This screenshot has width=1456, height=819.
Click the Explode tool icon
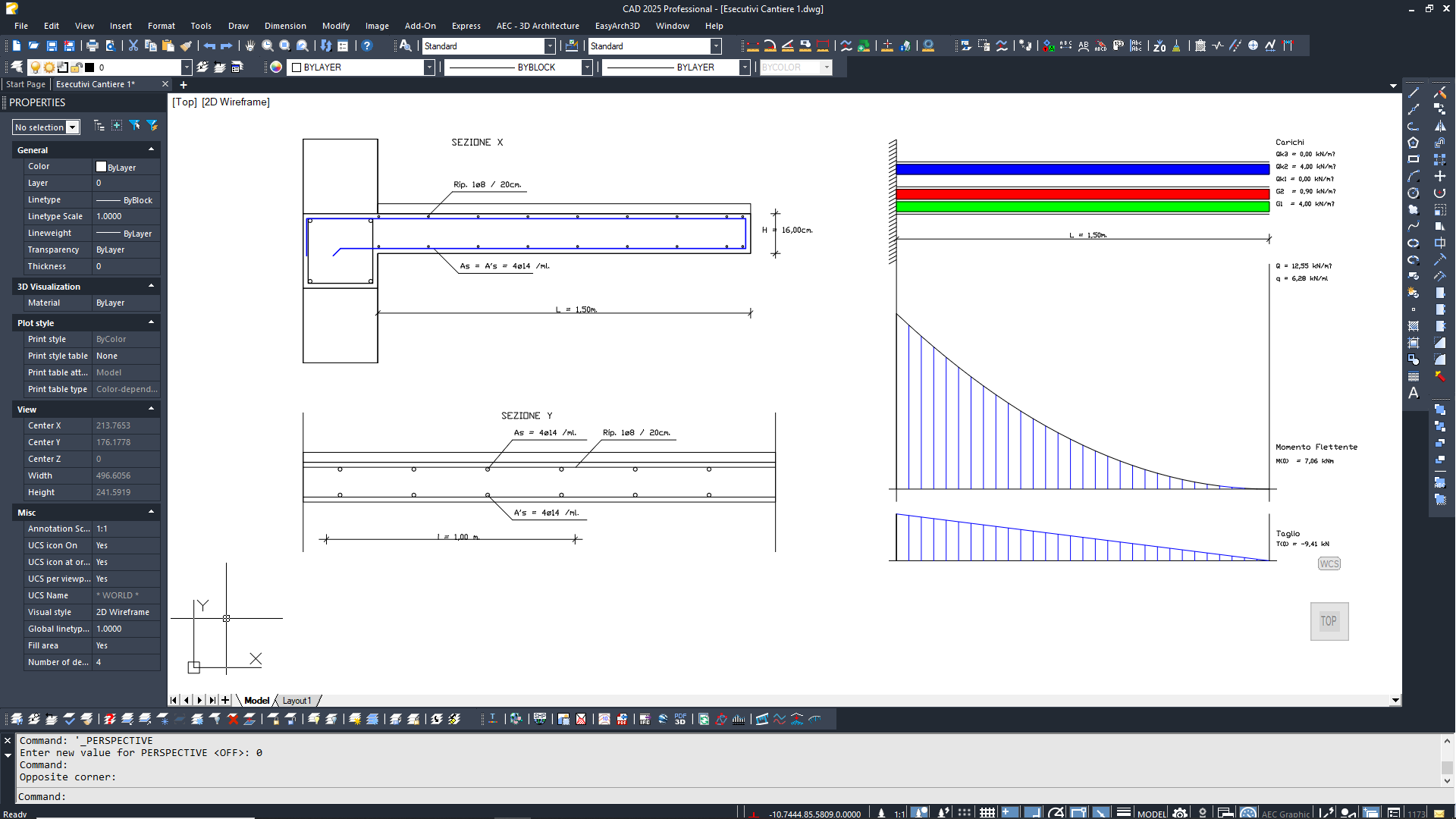click(1440, 376)
